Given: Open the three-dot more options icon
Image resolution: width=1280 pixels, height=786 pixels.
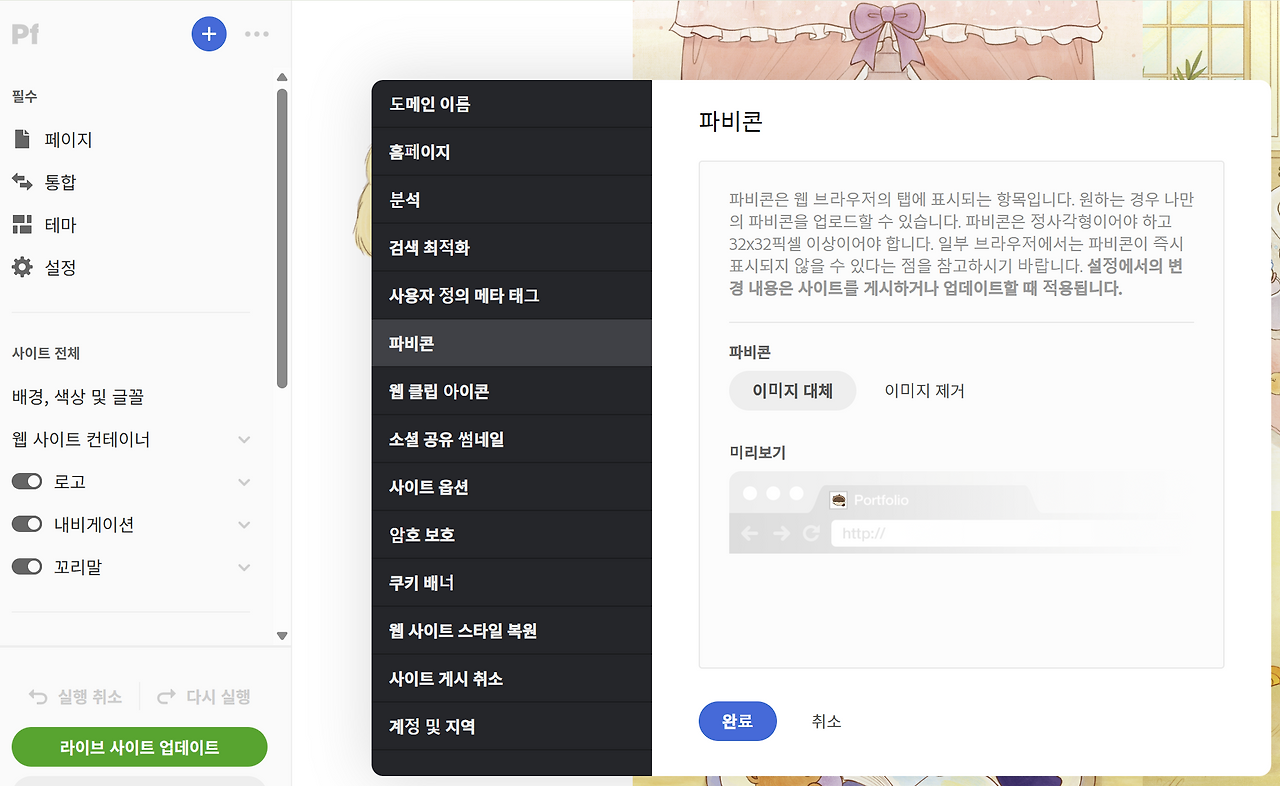Looking at the screenshot, I should pos(257,33).
